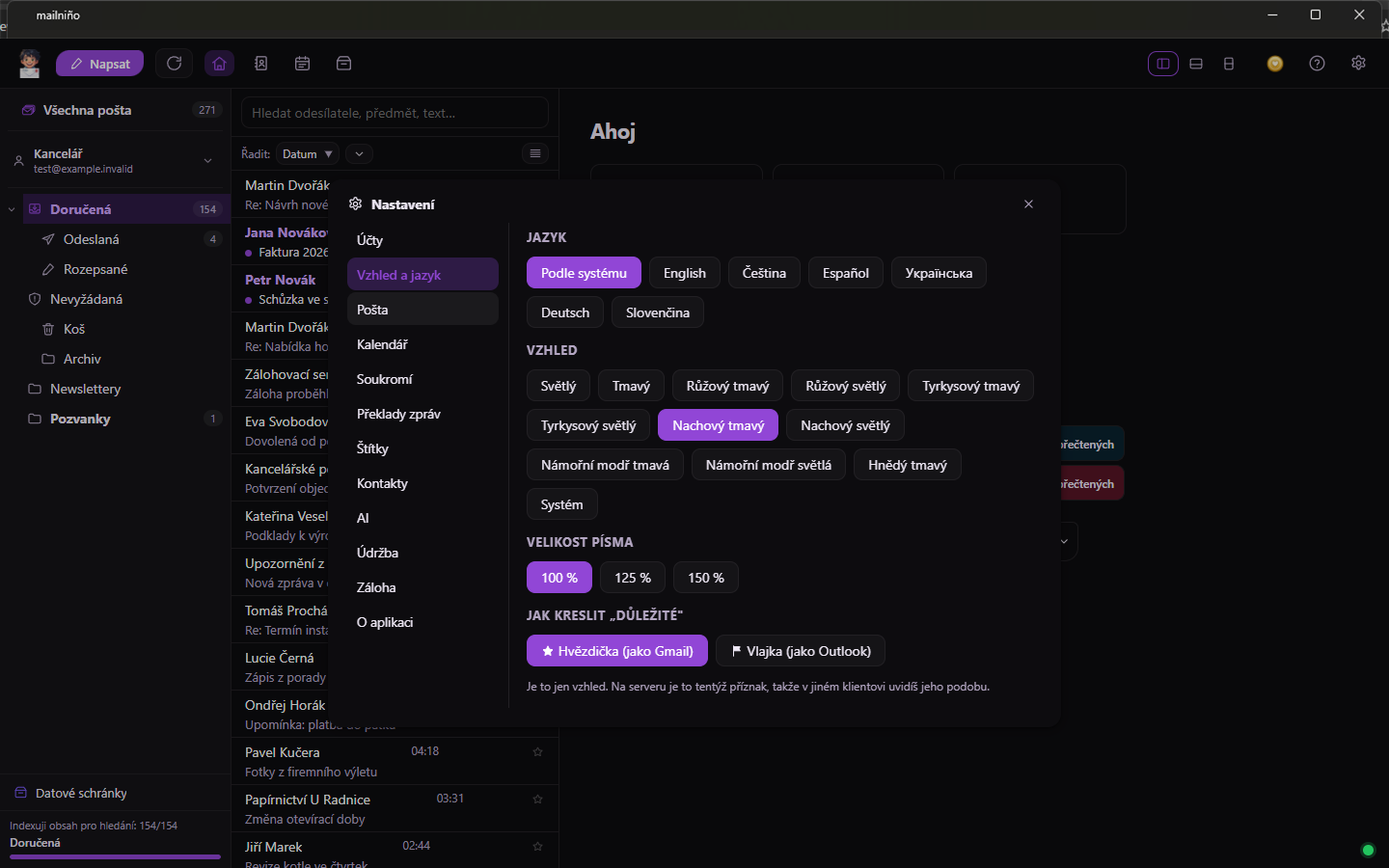Select the single column layout icon
Image resolution: width=1389 pixels, height=868 pixels.
click(x=1229, y=64)
